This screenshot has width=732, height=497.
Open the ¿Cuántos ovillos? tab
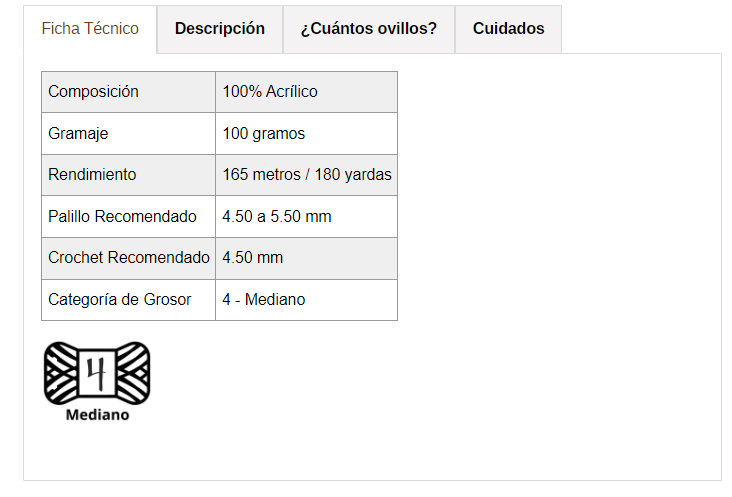[369, 29]
